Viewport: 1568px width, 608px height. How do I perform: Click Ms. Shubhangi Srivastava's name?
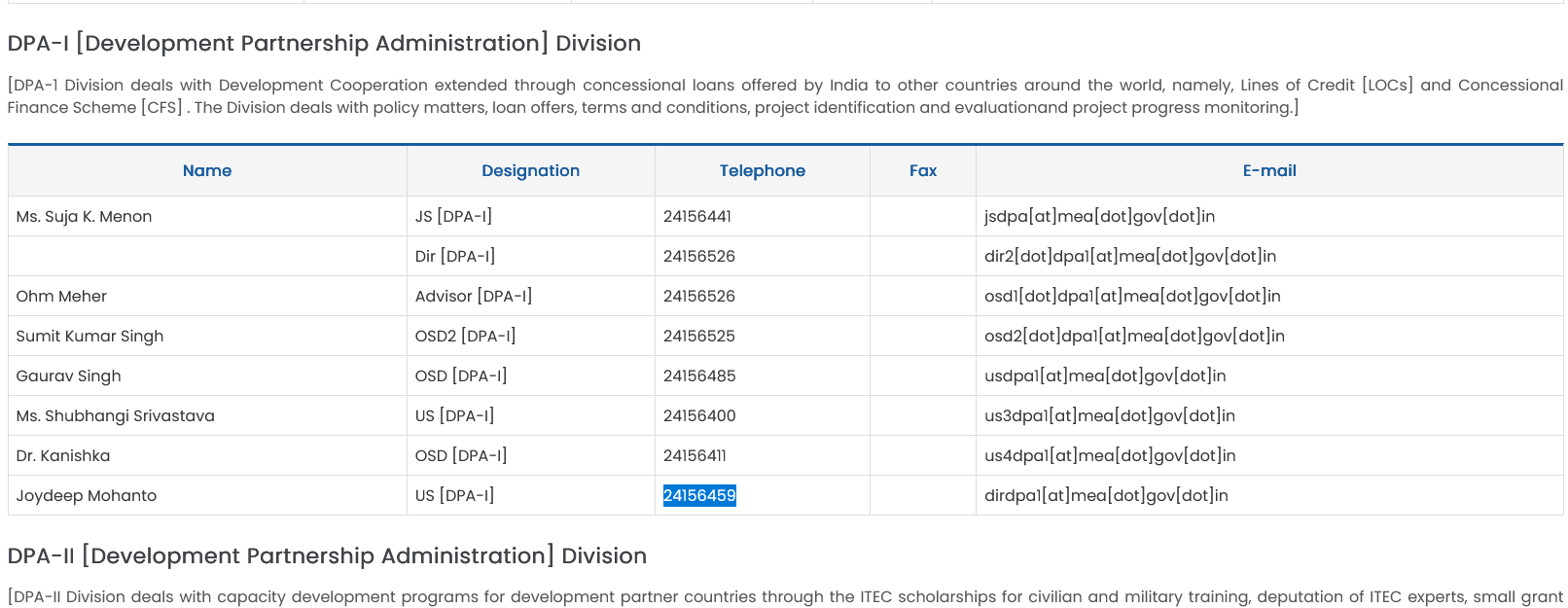coord(115,416)
